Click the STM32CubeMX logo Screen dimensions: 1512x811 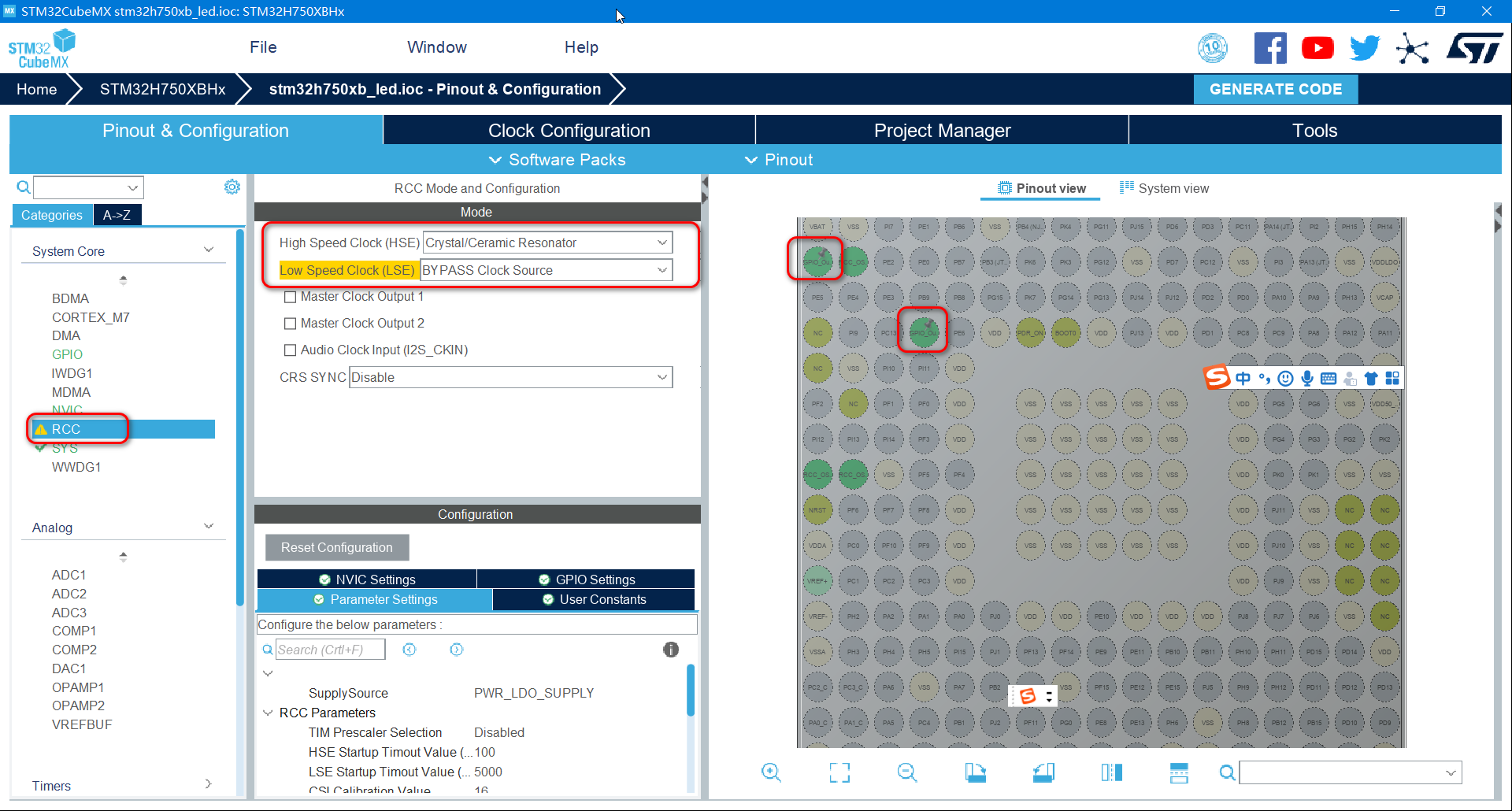pyautogui.click(x=42, y=49)
